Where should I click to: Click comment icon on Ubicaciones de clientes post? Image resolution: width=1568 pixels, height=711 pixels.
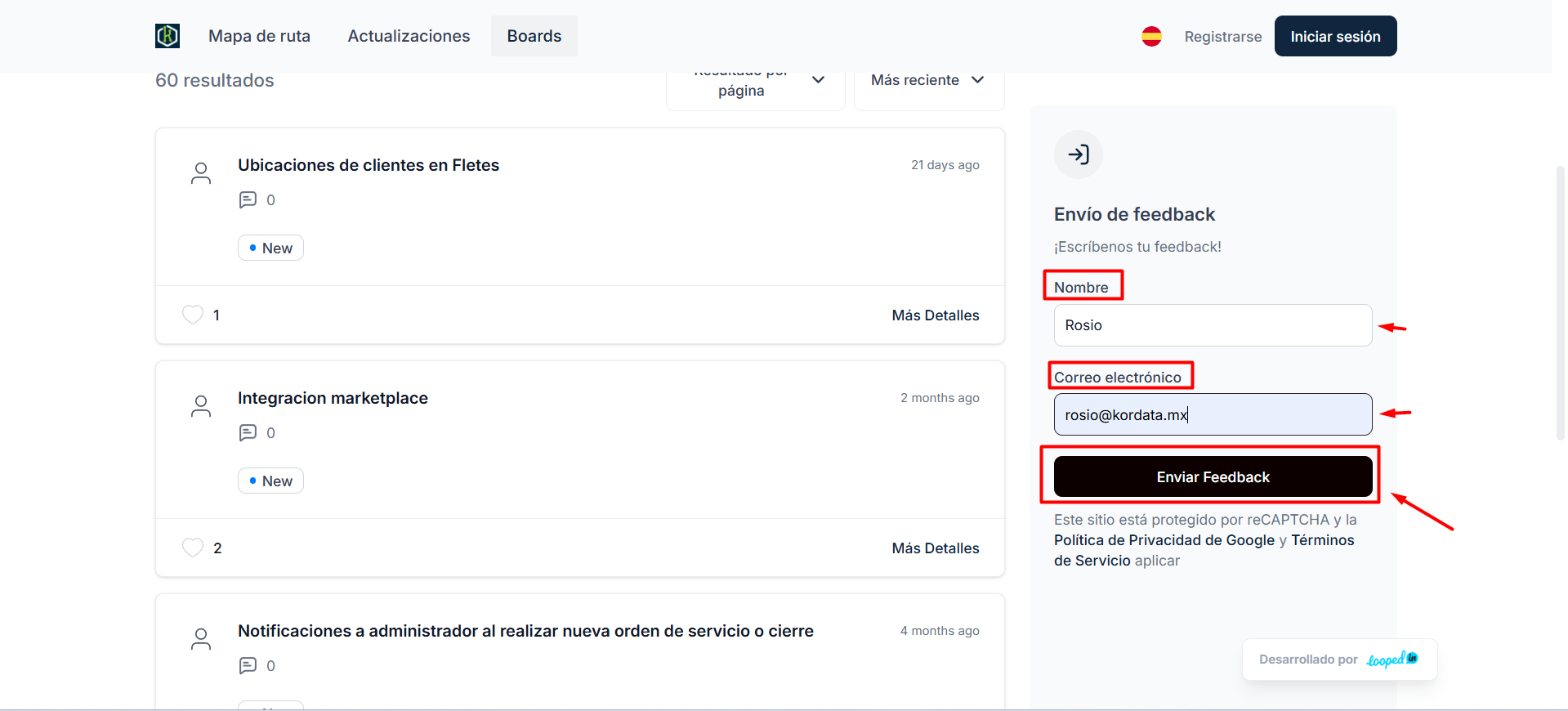coord(248,200)
